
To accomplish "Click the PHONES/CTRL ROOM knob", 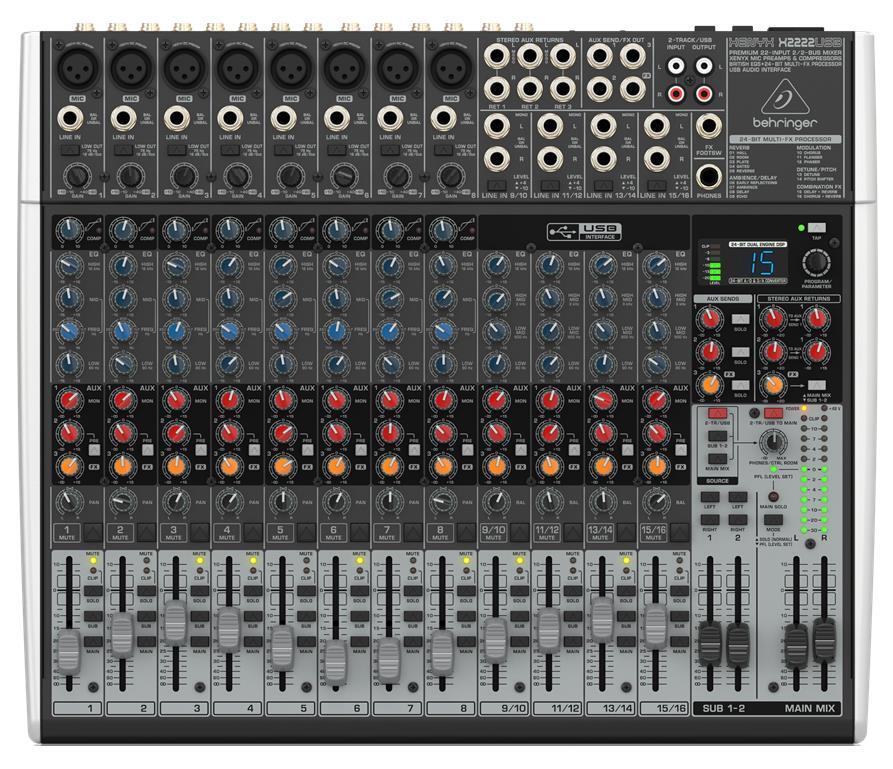I will (x=773, y=443).
